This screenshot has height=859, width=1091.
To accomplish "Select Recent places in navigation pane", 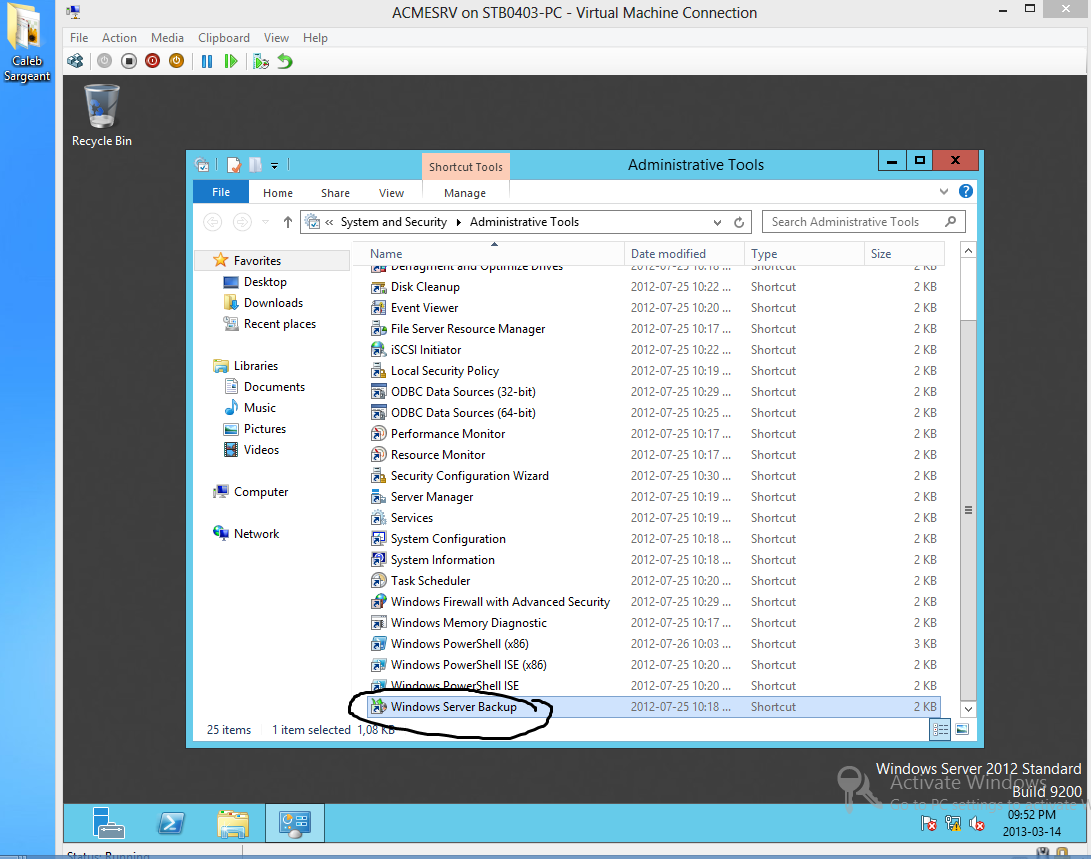I will (x=279, y=323).
